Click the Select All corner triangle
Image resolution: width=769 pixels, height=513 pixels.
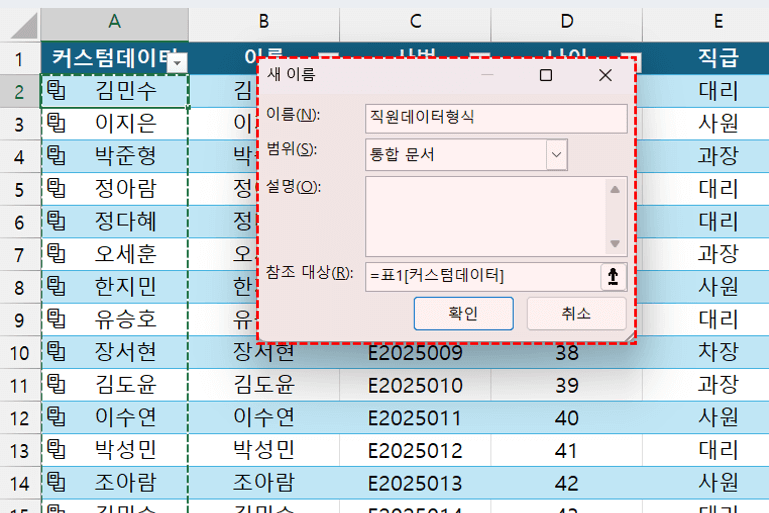point(25,26)
